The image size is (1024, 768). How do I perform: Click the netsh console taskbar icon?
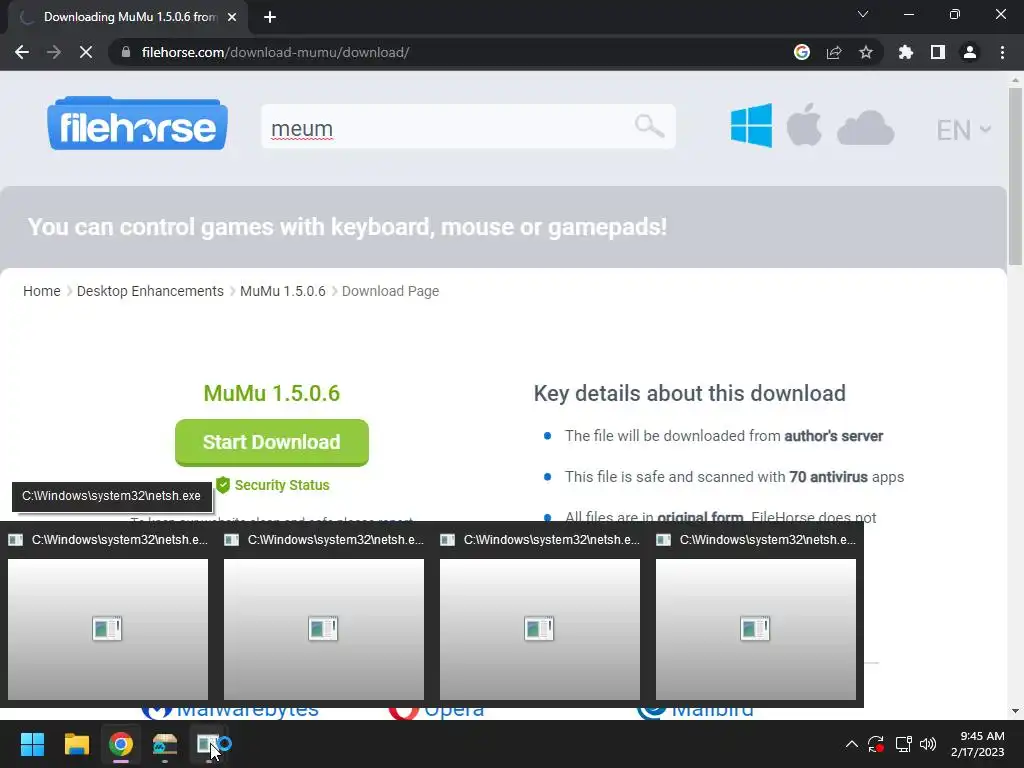(x=209, y=744)
